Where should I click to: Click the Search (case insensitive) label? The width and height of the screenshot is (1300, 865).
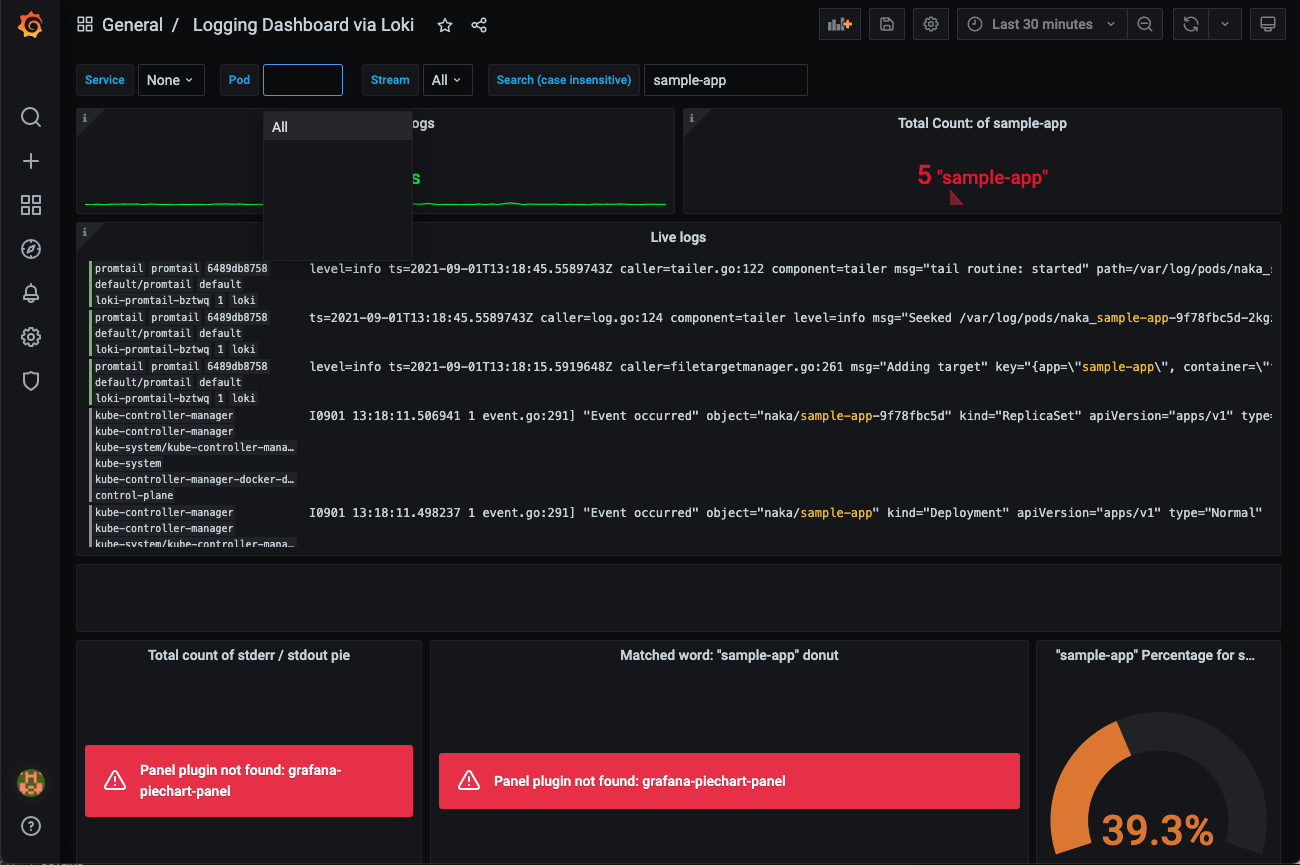point(564,80)
